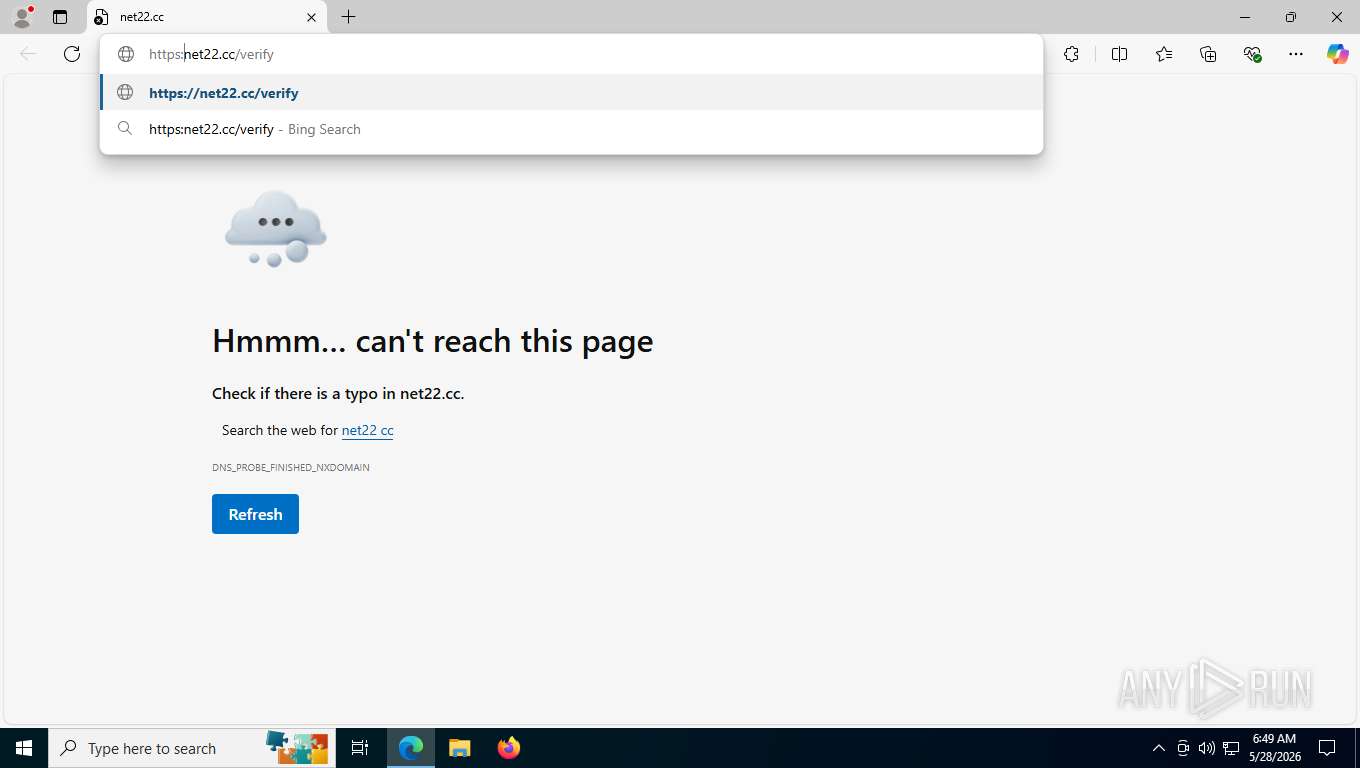The width and height of the screenshot is (1360, 768).
Task: Click the blue Refresh button
Action: (255, 514)
